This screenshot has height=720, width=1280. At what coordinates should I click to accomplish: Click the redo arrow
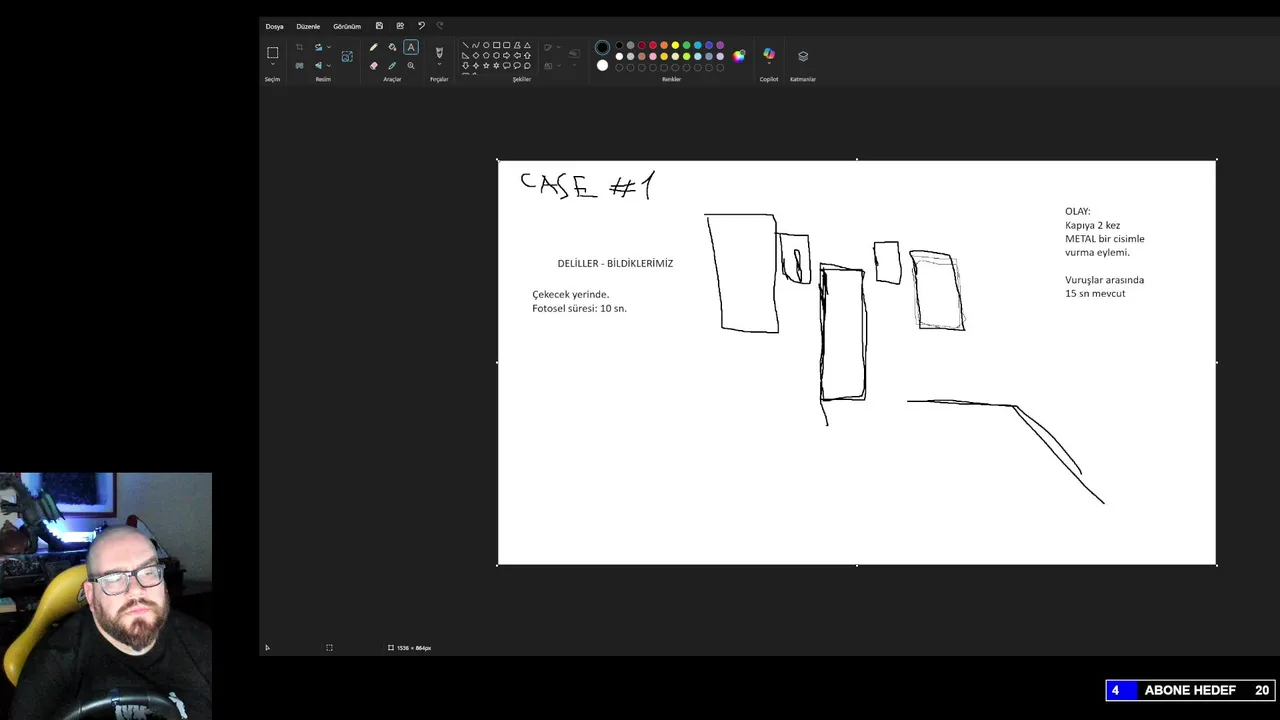[440, 26]
